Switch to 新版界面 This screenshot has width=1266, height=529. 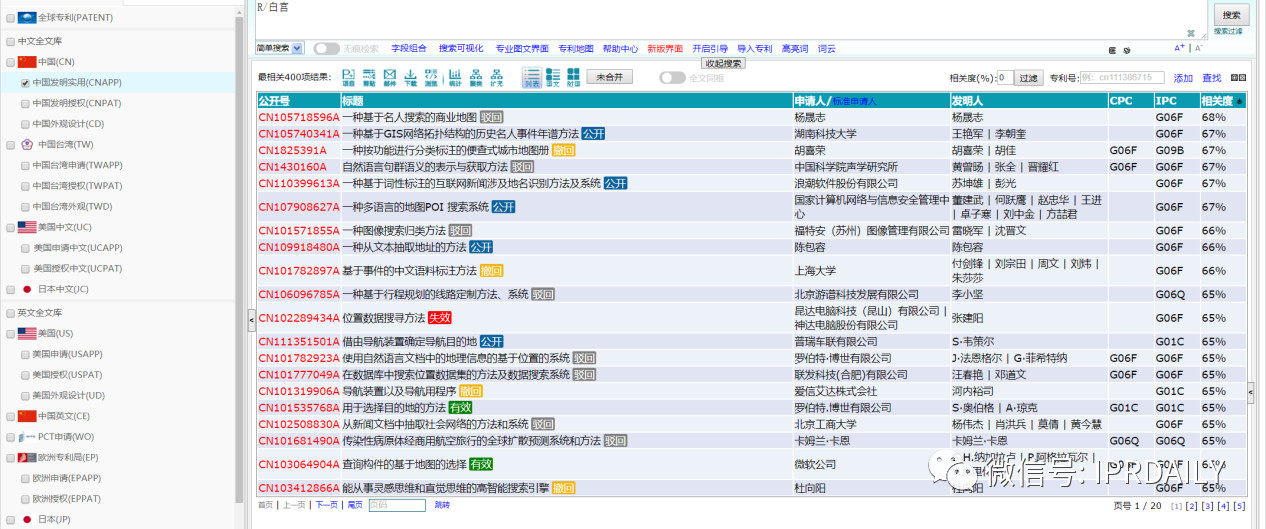(665, 48)
